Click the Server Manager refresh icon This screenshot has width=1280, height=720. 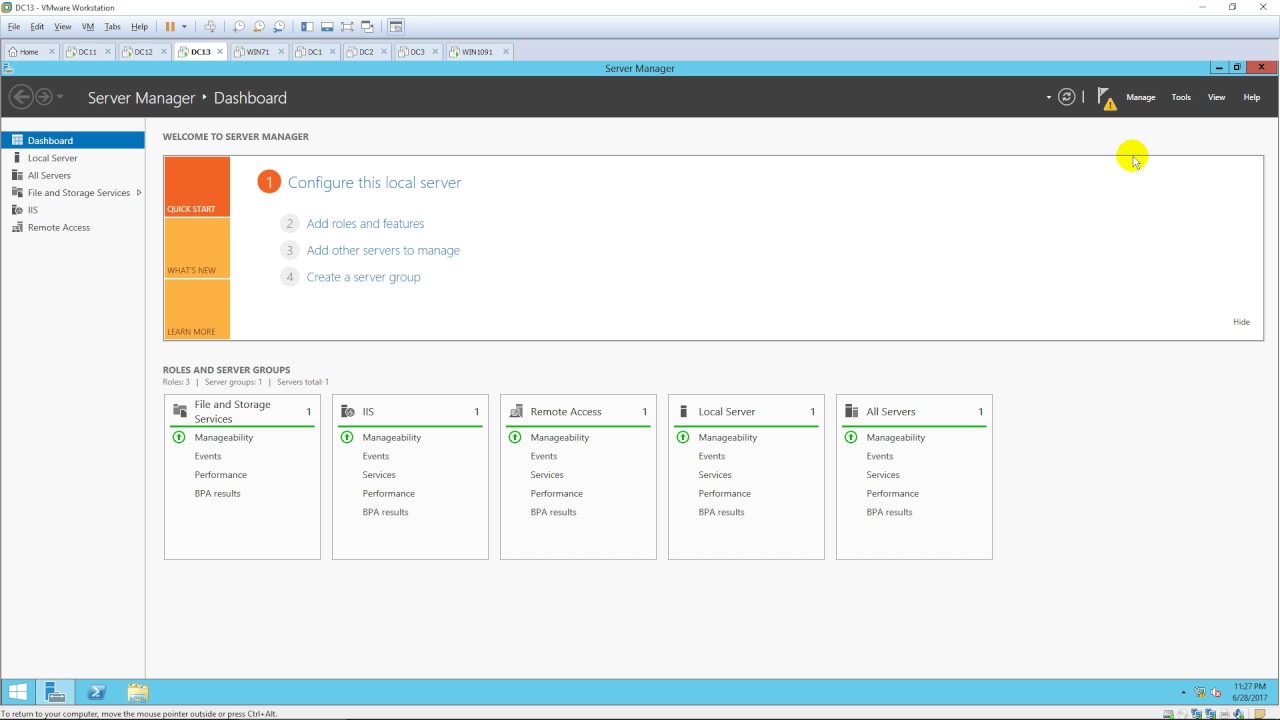pos(1067,97)
